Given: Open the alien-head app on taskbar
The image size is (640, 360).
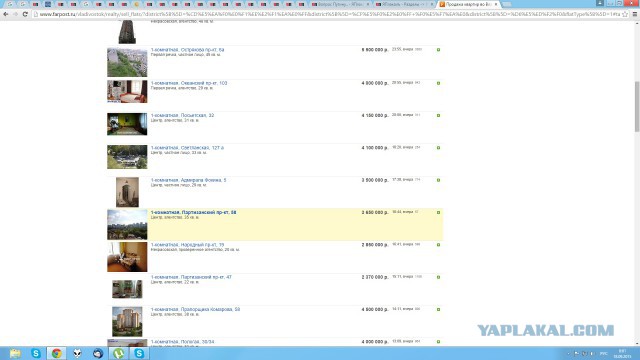Looking at the screenshot, I should (x=77, y=353).
